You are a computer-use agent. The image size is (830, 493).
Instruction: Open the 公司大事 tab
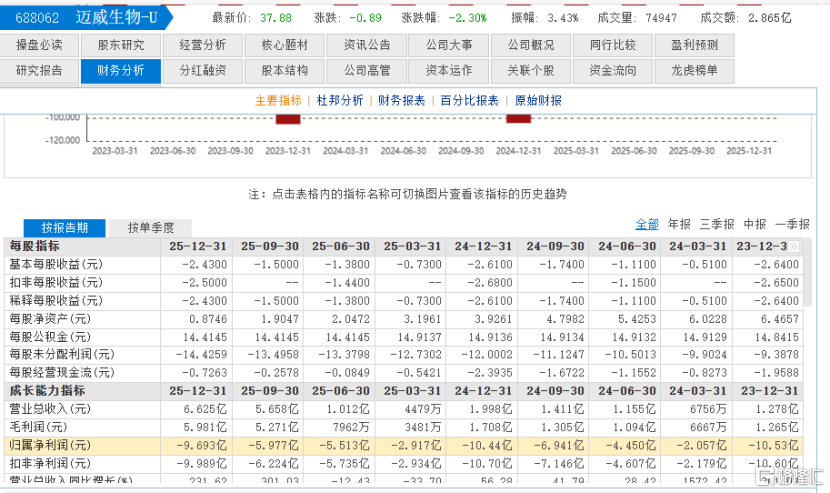tap(449, 45)
